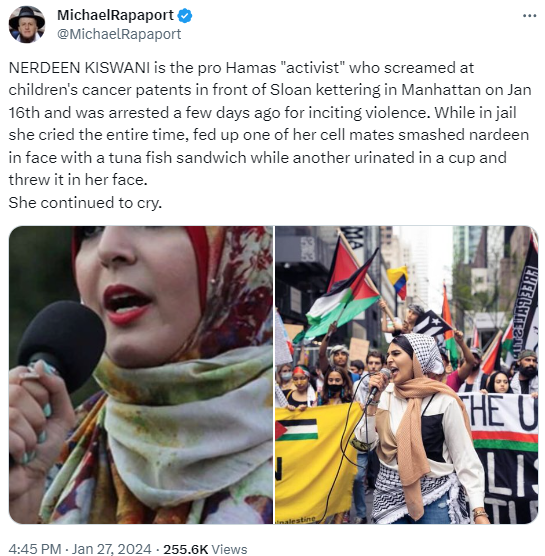Open MichaelRapaport's profile avatar picture
Screen dimensions: 545x556
[27, 24]
